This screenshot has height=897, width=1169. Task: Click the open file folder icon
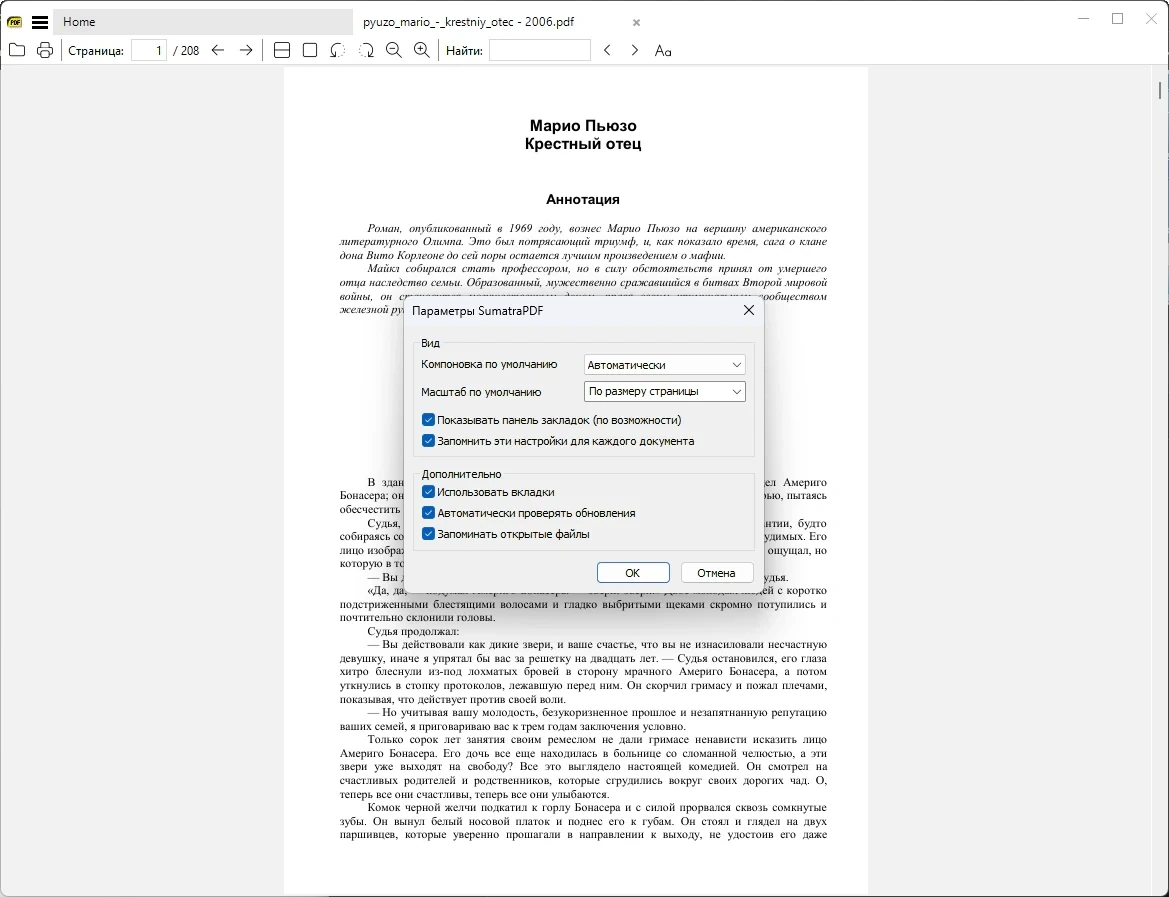click(17, 50)
